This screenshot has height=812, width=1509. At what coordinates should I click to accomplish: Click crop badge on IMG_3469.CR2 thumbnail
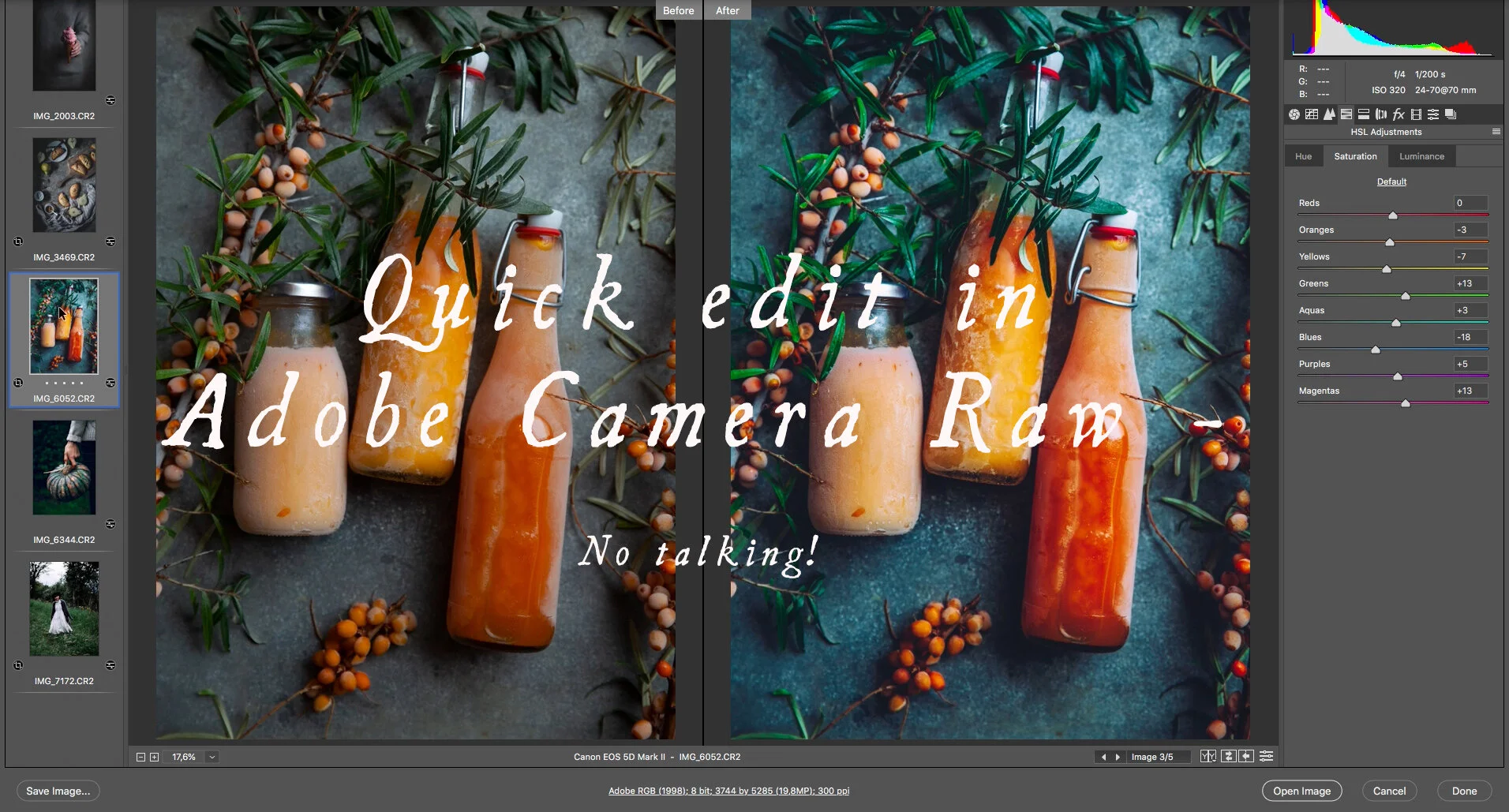click(18, 241)
